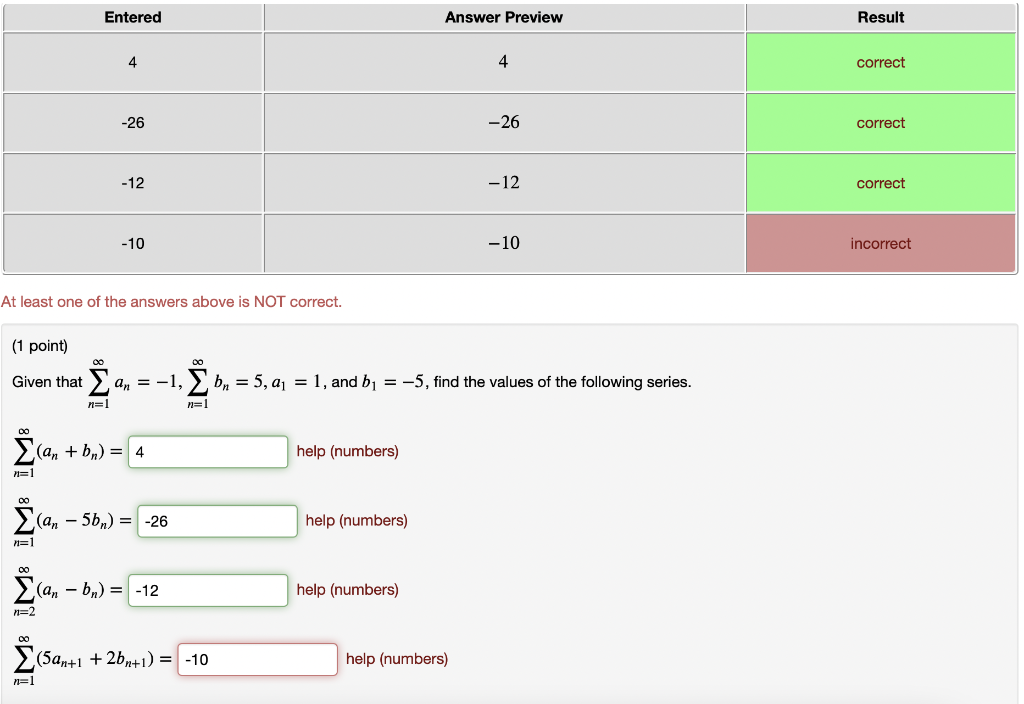
Task: Select the correct result cell beside -26
Action: (x=880, y=122)
